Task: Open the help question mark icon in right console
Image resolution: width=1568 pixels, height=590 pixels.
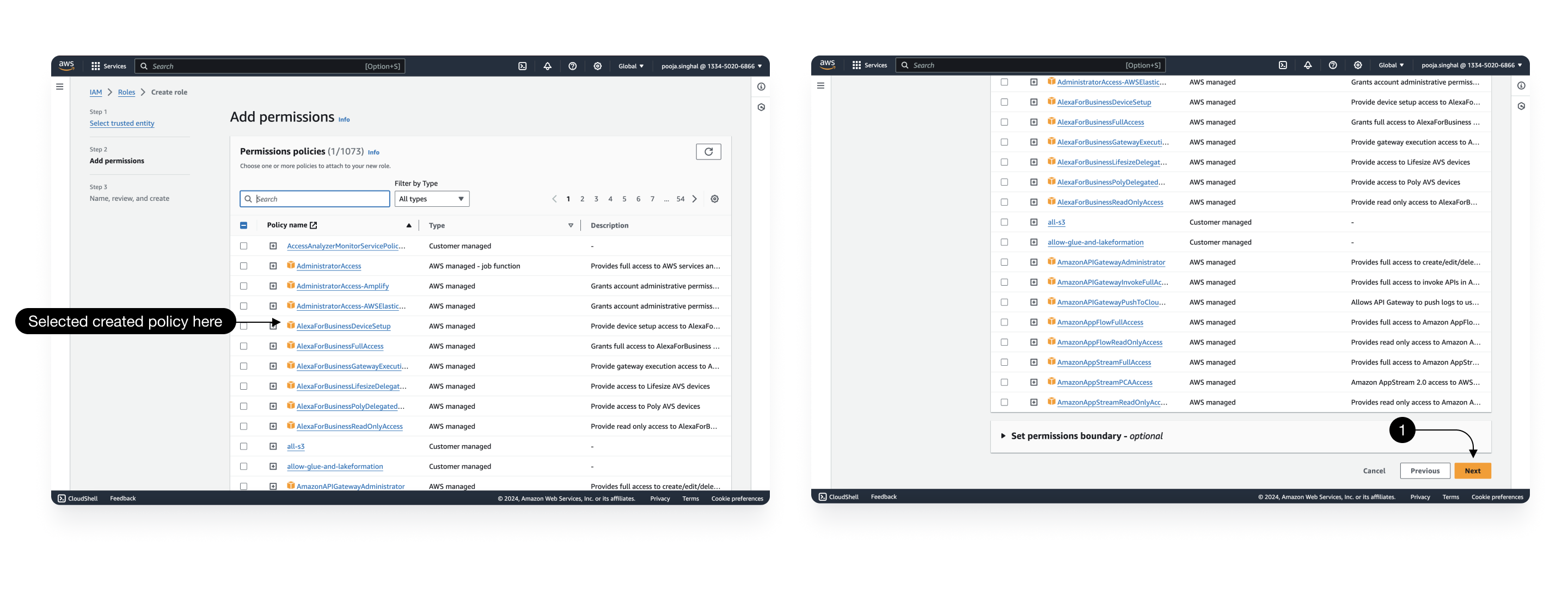Action: click(1332, 65)
